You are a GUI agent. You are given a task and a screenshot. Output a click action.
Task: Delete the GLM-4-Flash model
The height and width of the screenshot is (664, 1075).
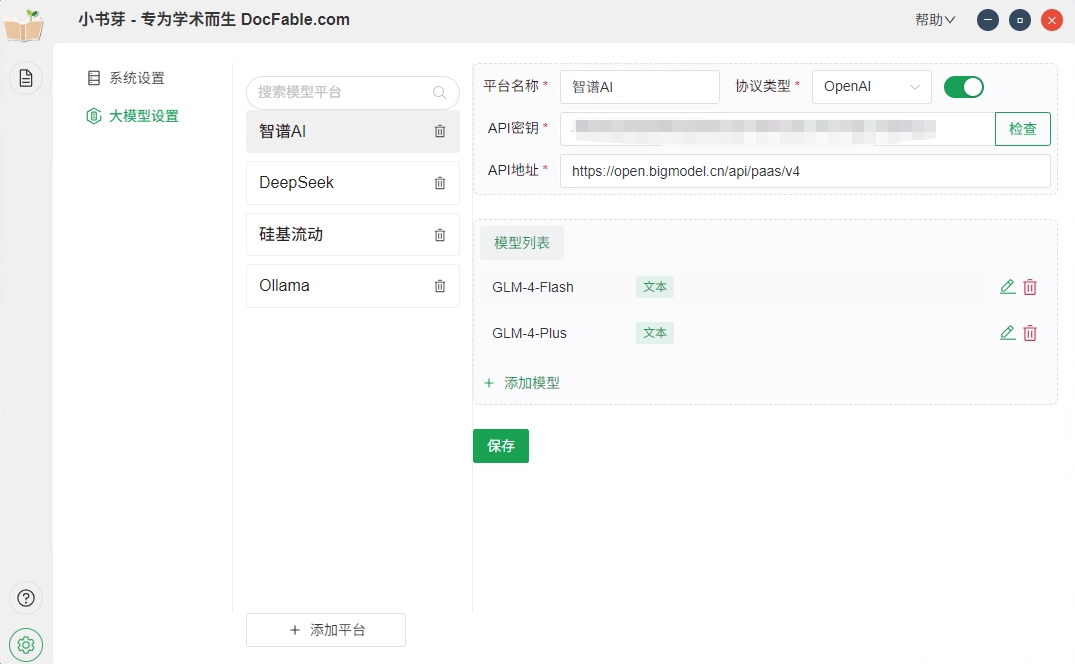[x=1030, y=287]
